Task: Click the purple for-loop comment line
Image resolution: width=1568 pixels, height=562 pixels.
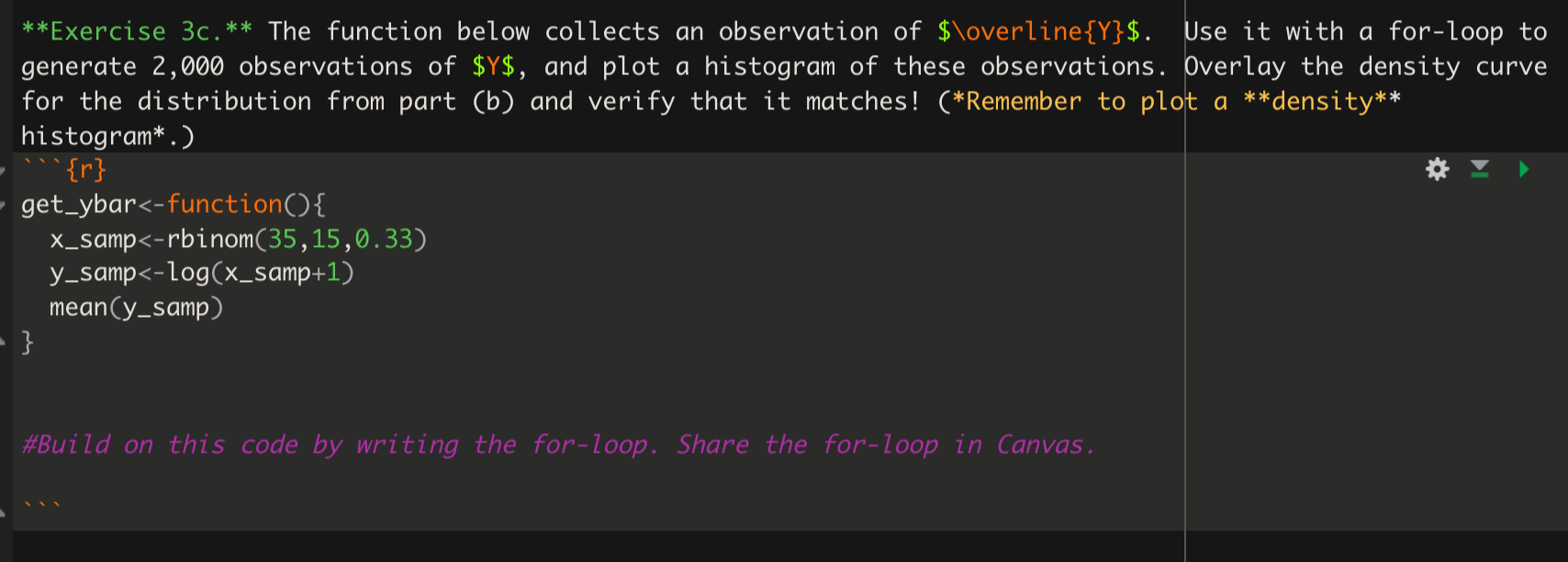Action: coord(551,444)
